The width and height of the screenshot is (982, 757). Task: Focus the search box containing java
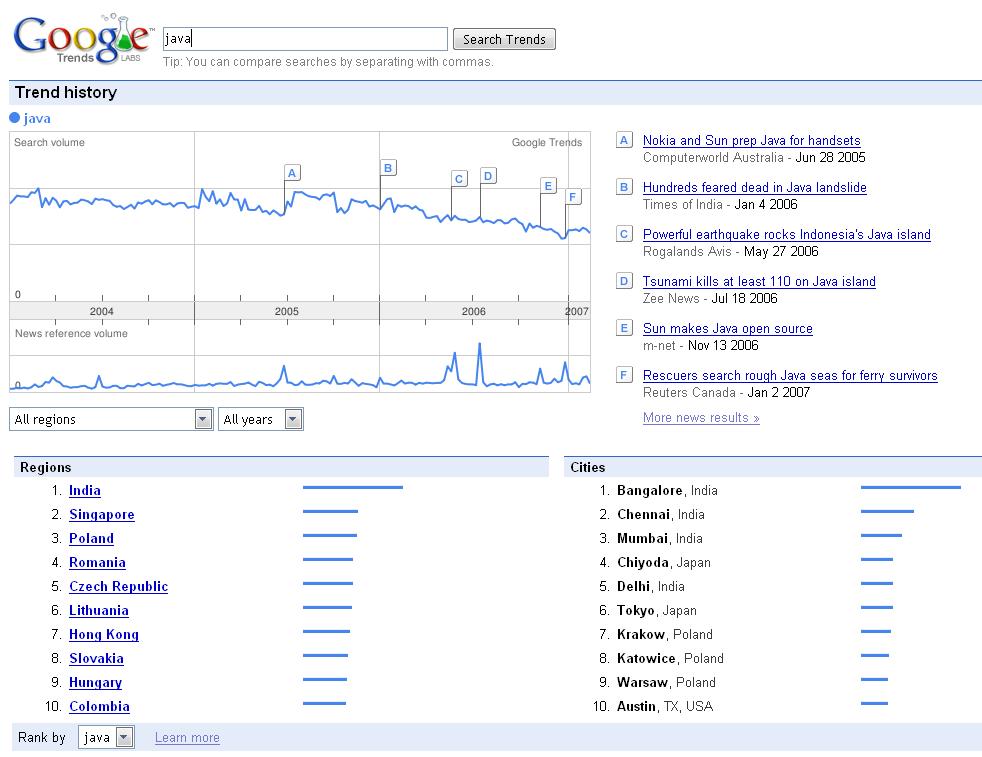(x=305, y=39)
